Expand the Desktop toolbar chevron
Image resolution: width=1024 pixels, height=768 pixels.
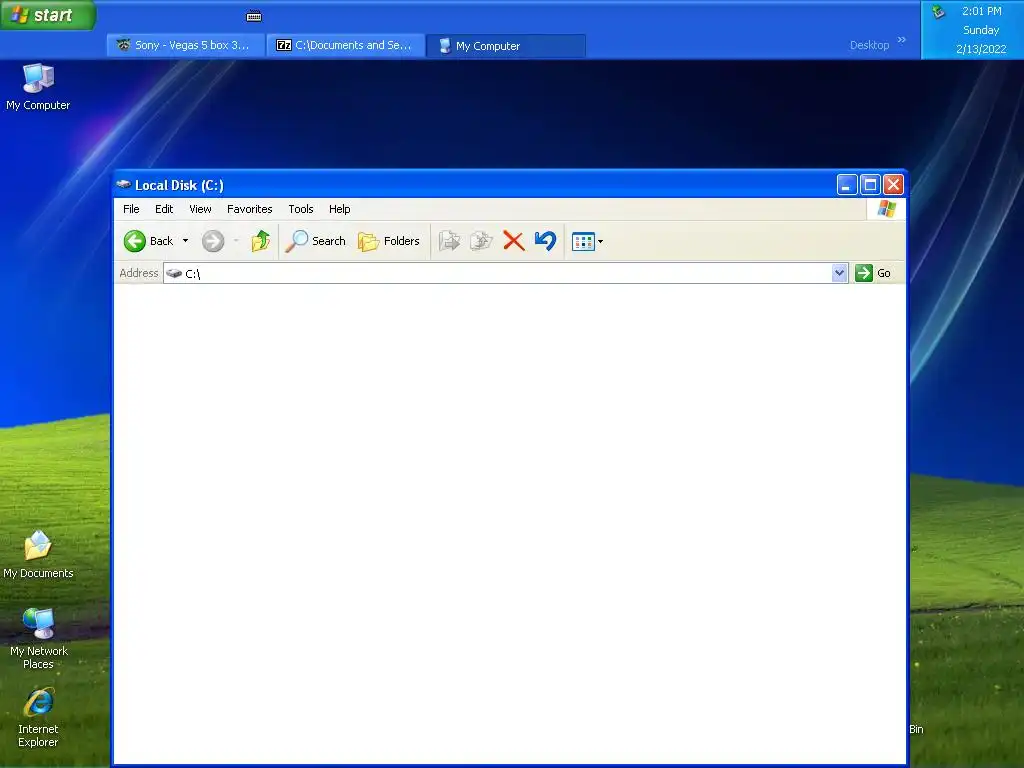tap(902, 40)
